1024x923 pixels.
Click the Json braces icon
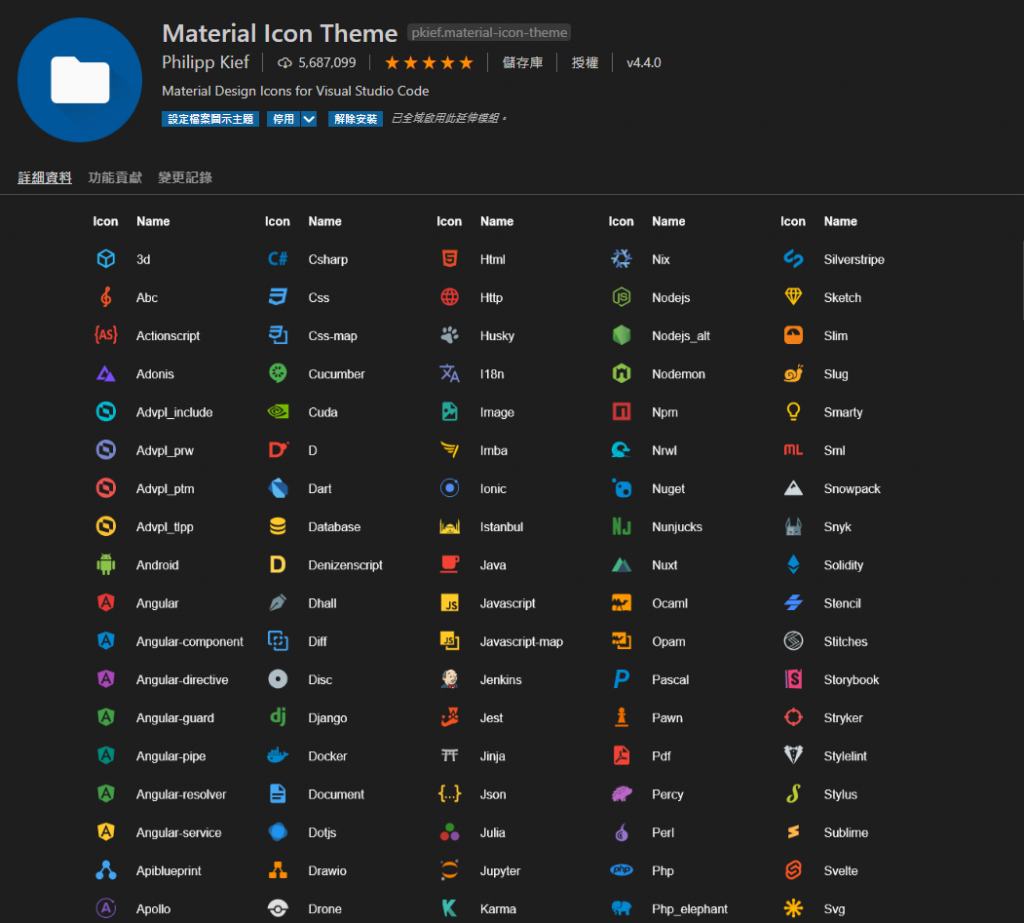point(449,794)
